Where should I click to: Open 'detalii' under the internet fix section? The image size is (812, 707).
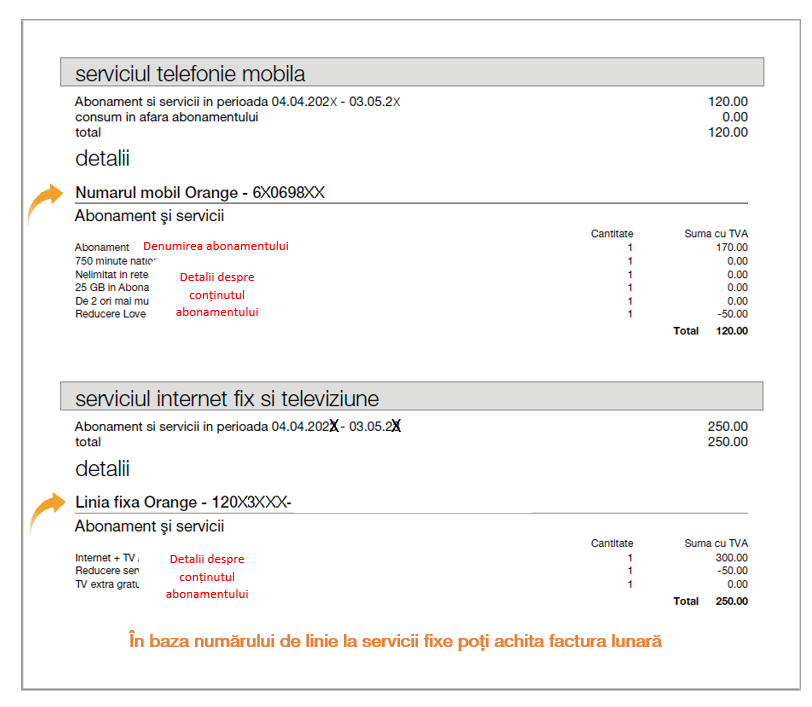click(102, 468)
